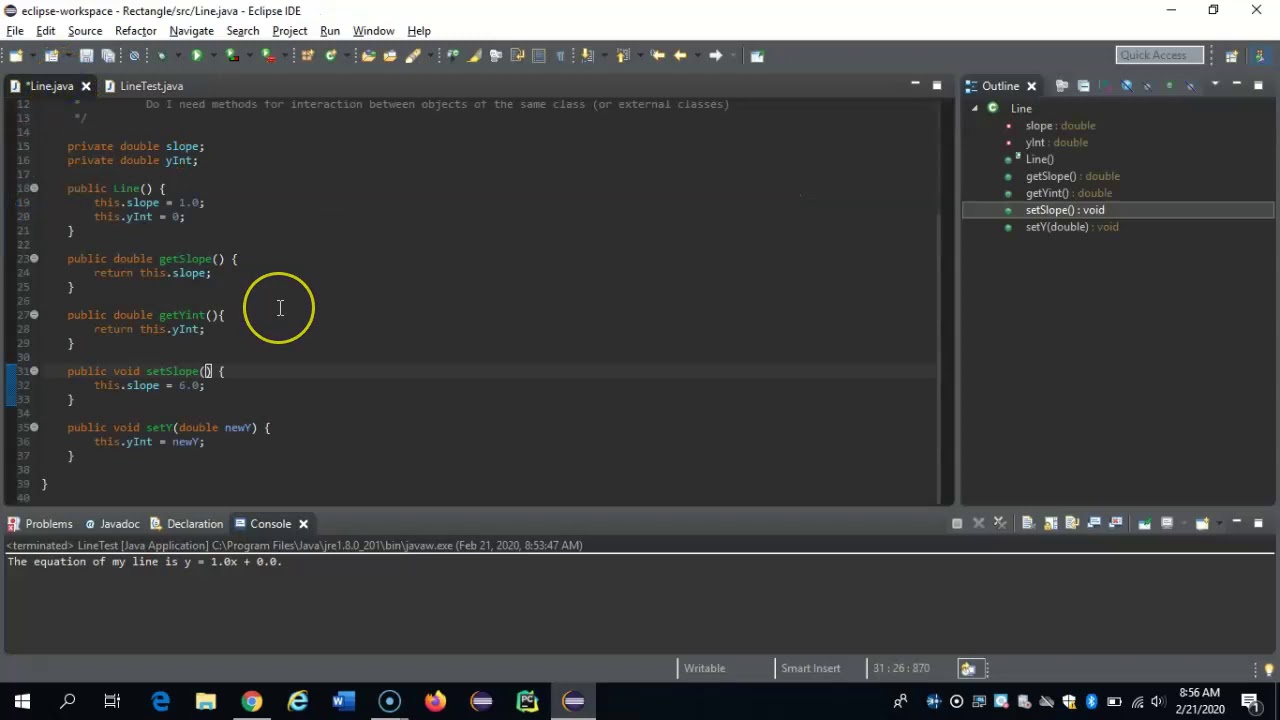Collapse the getSlope method fold marker
The image size is (1280, 720).
tap(34, 258)
